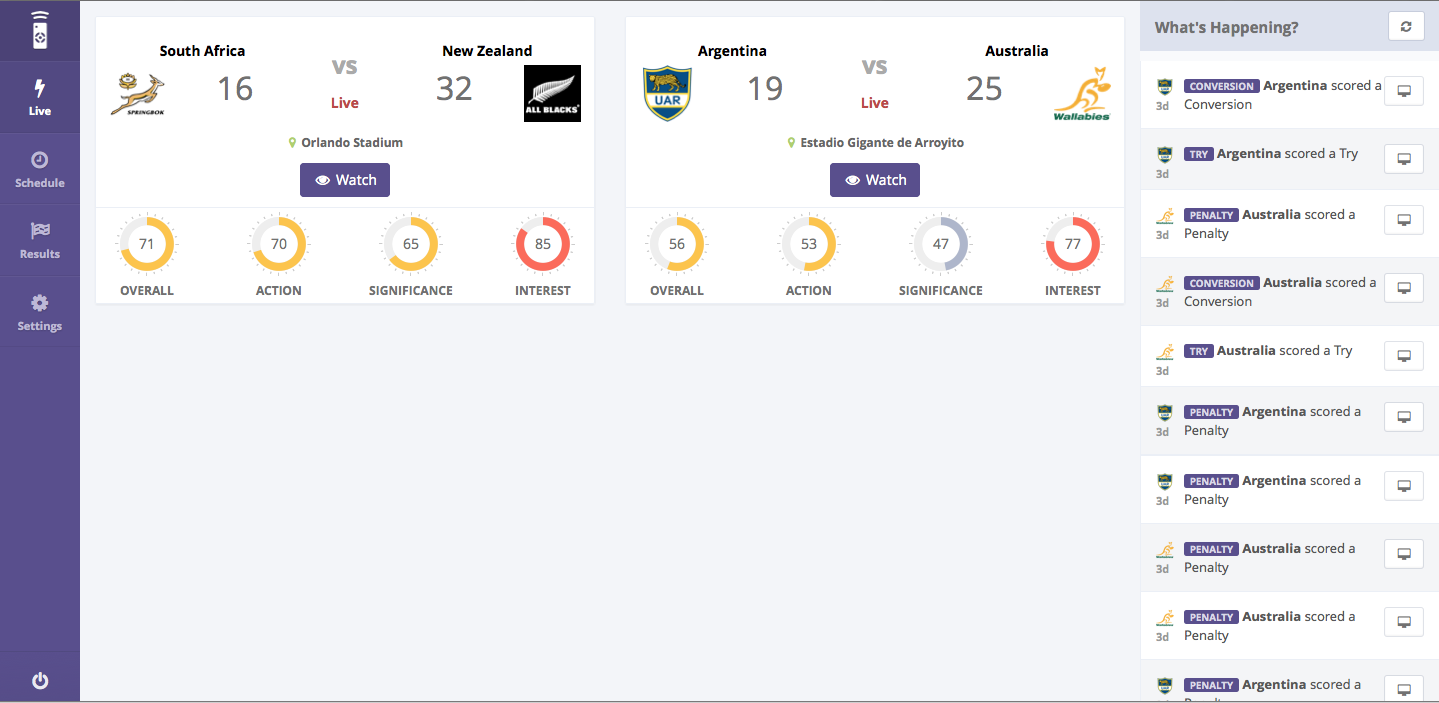The width and height of the screenshot is (1439, 703).
Task: Click the power logout icon
Action: click(39, 681)
